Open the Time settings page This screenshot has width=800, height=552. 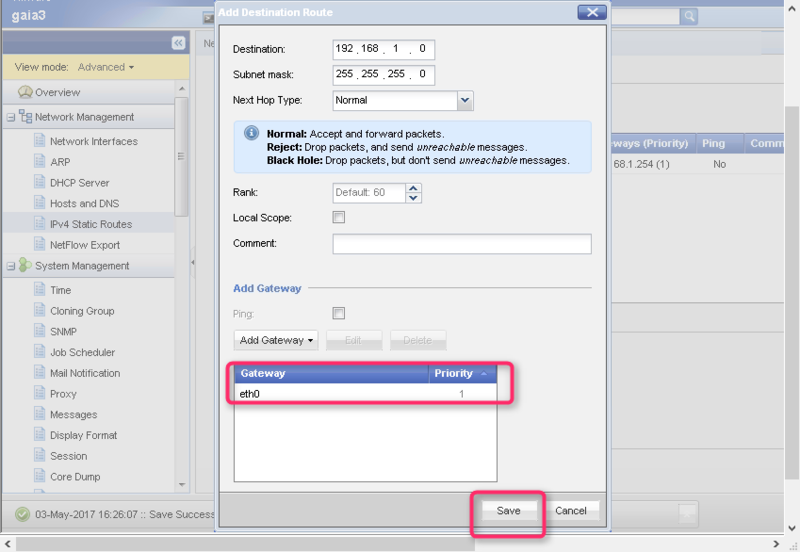coord(60,290)
